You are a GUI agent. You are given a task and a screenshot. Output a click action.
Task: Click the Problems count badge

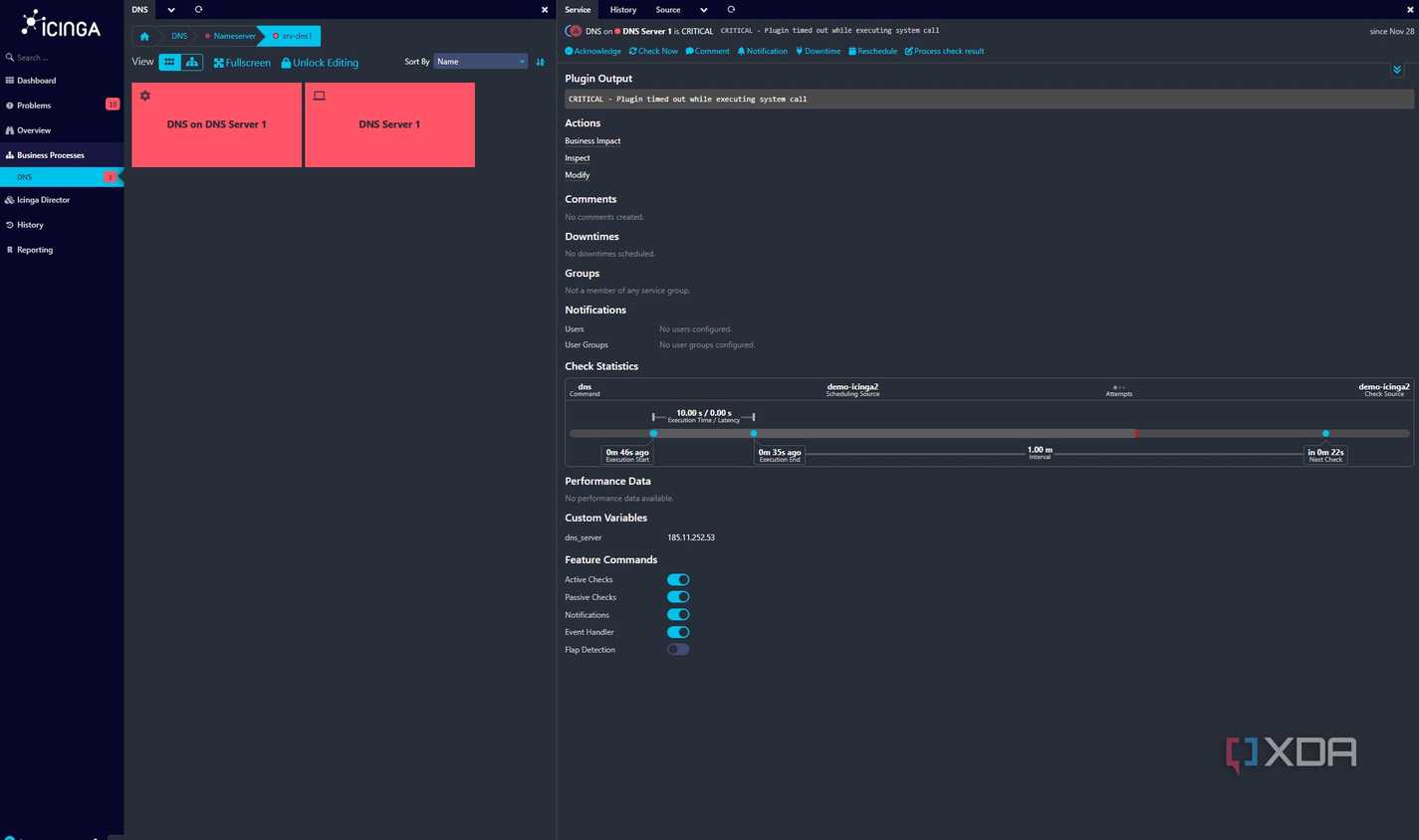pyautogui.click(x=113, y=105)
